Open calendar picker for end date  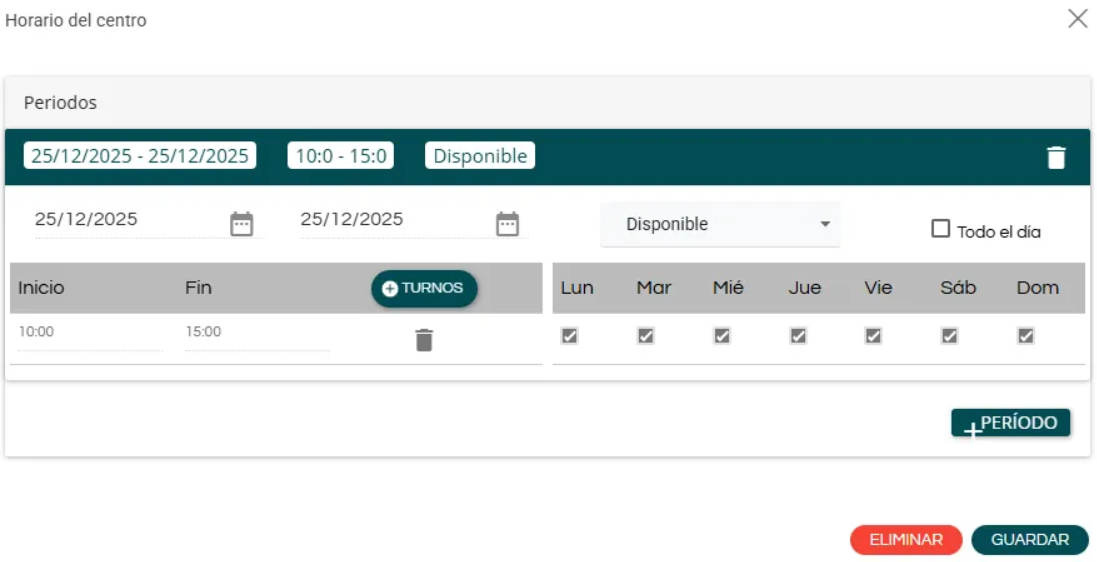[x=508, y=224]
